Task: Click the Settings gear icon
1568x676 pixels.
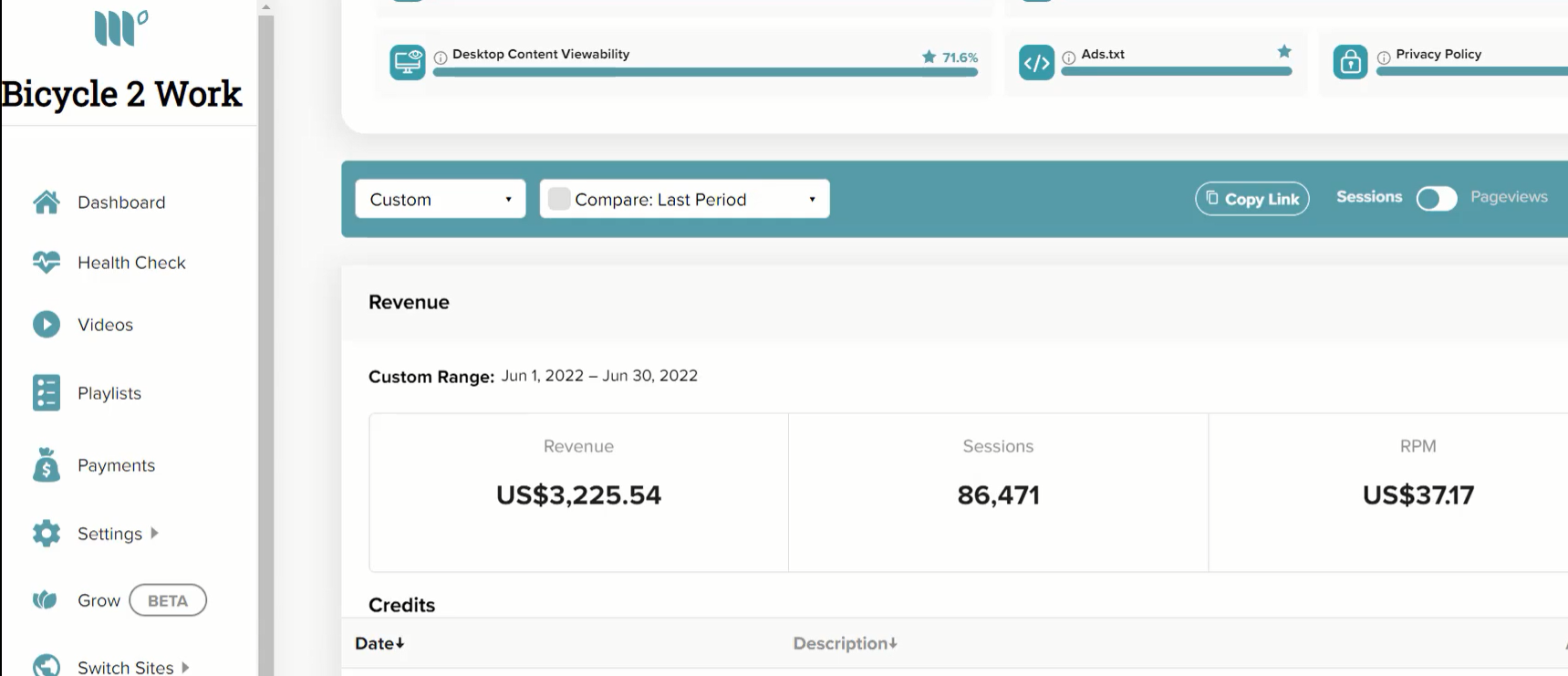Action: pyautogui.click(x=47, y=533)
